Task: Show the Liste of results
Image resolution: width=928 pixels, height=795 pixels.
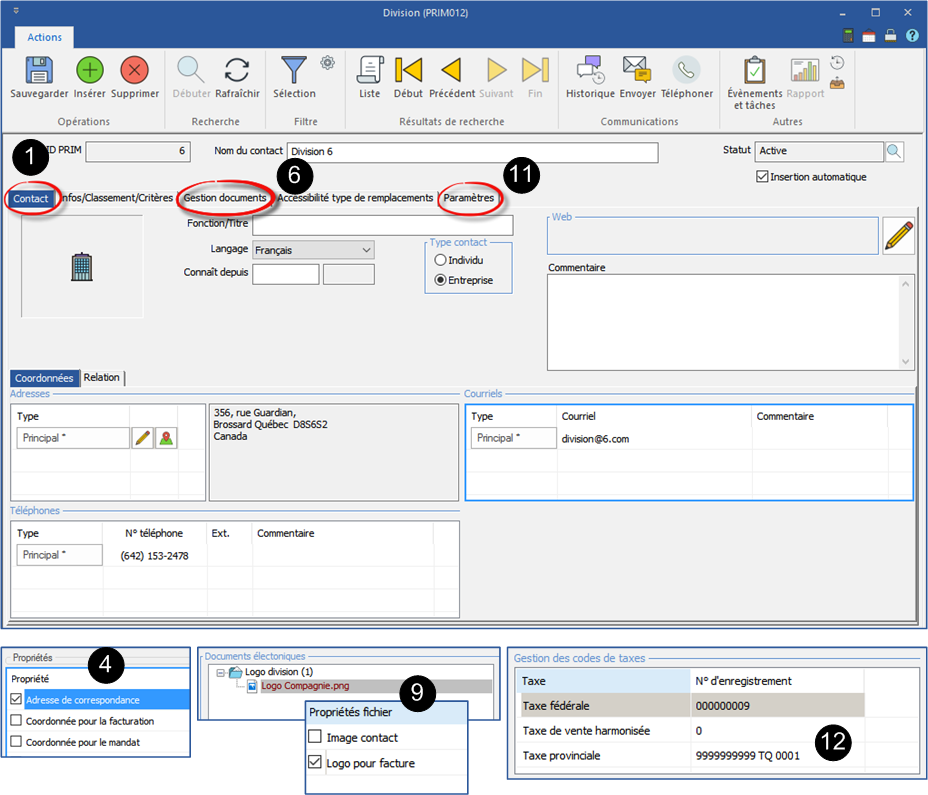Action: pyautogui.click(x=370, y=70)
